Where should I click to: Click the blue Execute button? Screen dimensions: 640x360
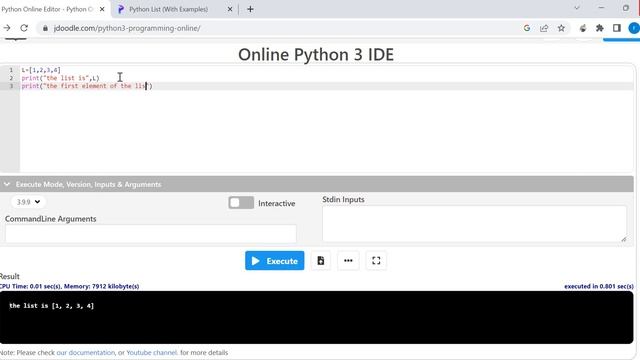point(275,260)
